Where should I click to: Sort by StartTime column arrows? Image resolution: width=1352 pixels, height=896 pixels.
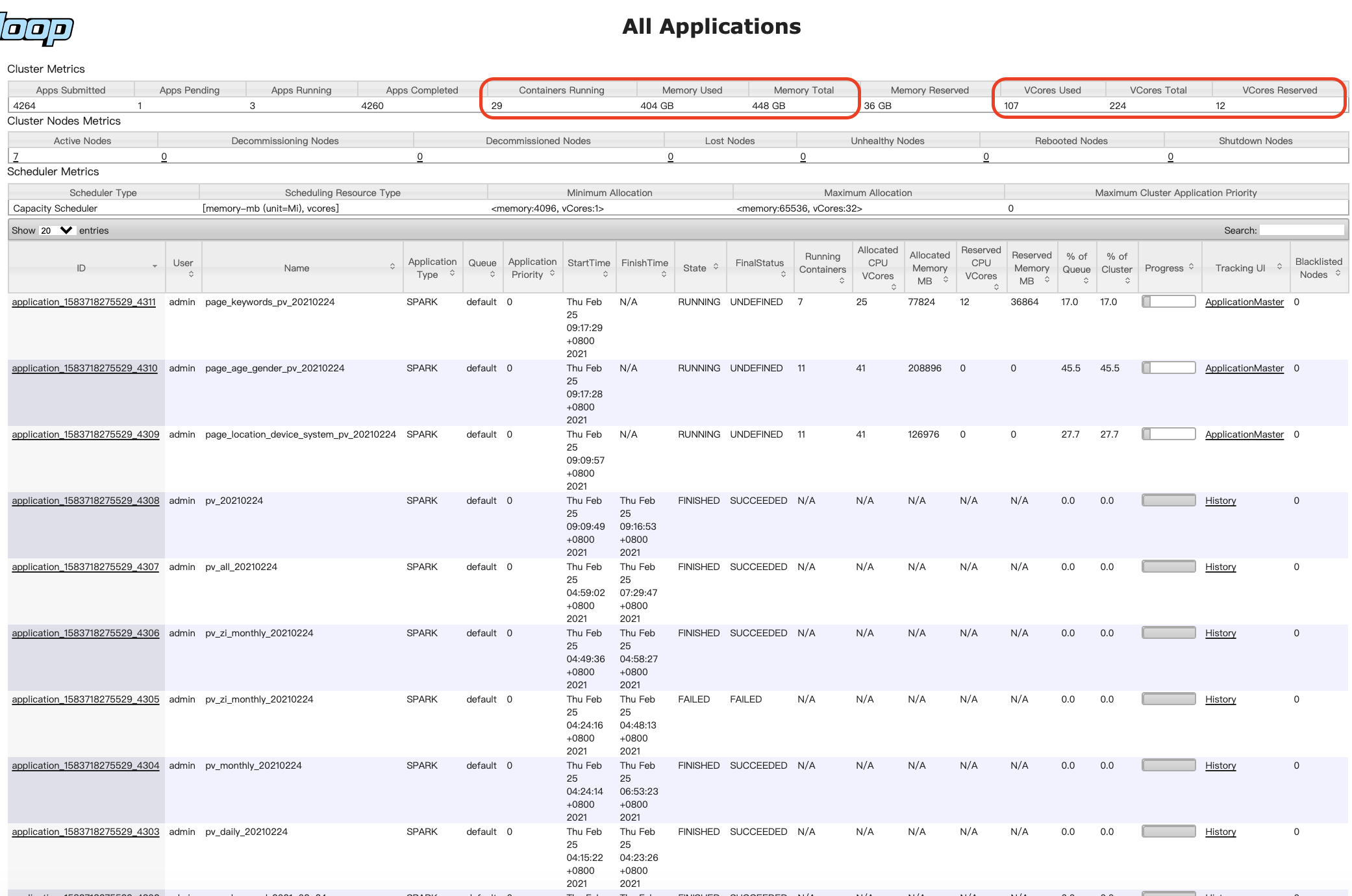point(605,275)
